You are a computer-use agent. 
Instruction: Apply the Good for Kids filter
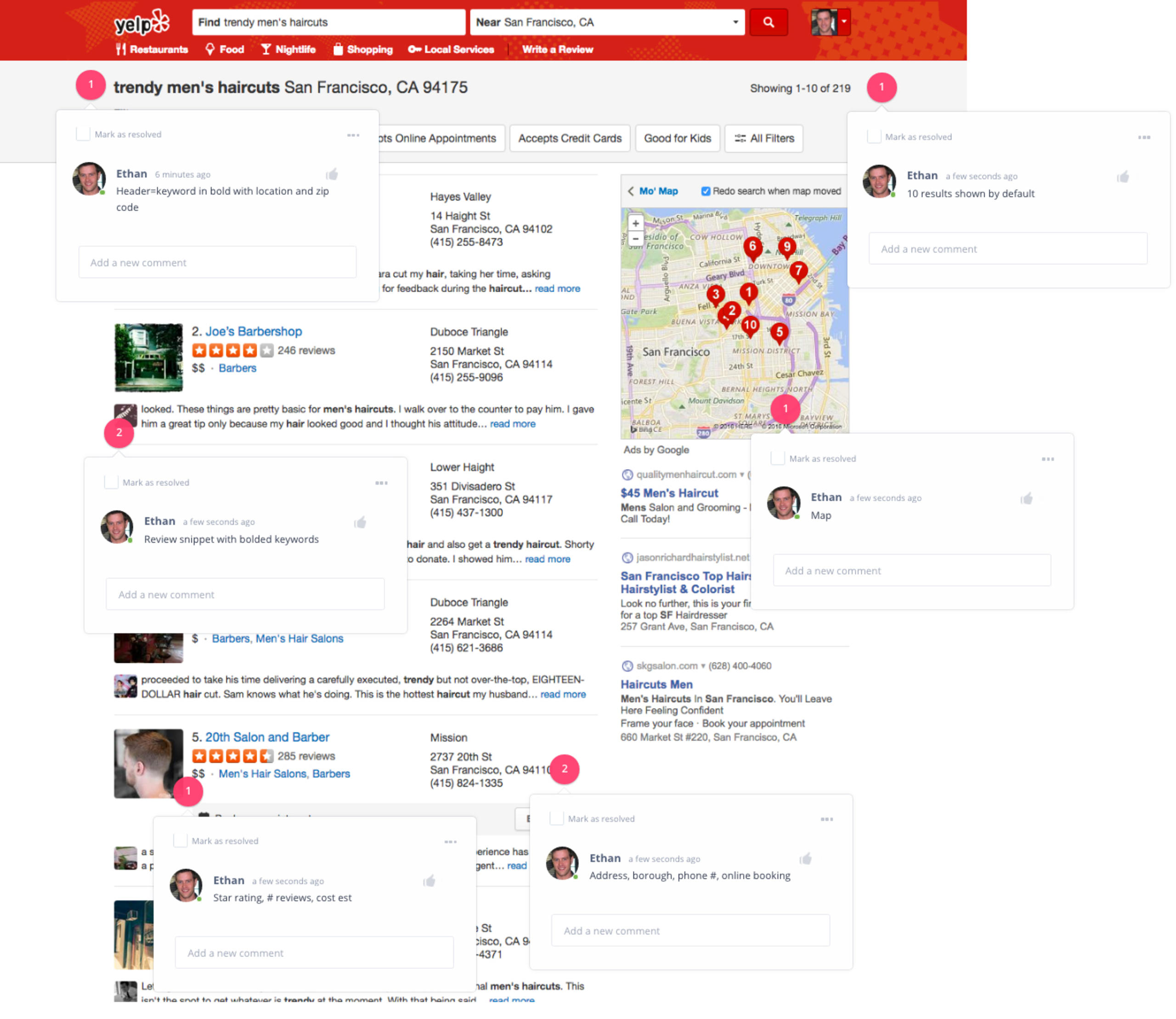coord(677,138)
